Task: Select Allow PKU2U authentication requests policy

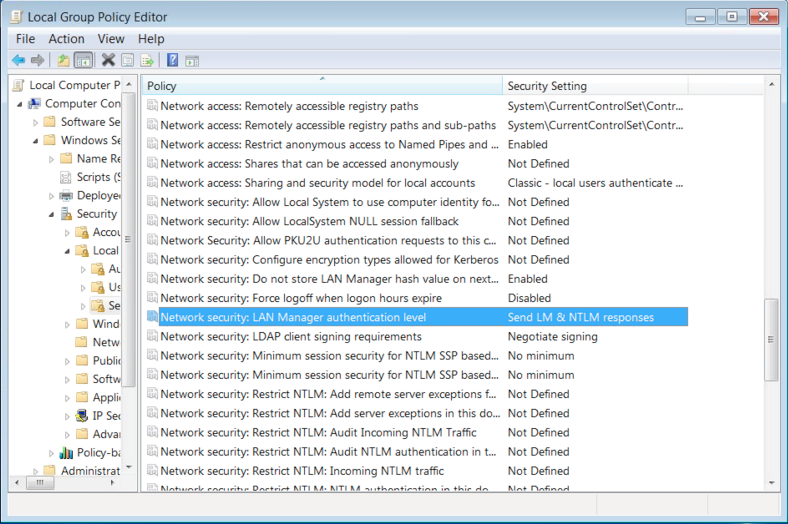Action: 328,240
